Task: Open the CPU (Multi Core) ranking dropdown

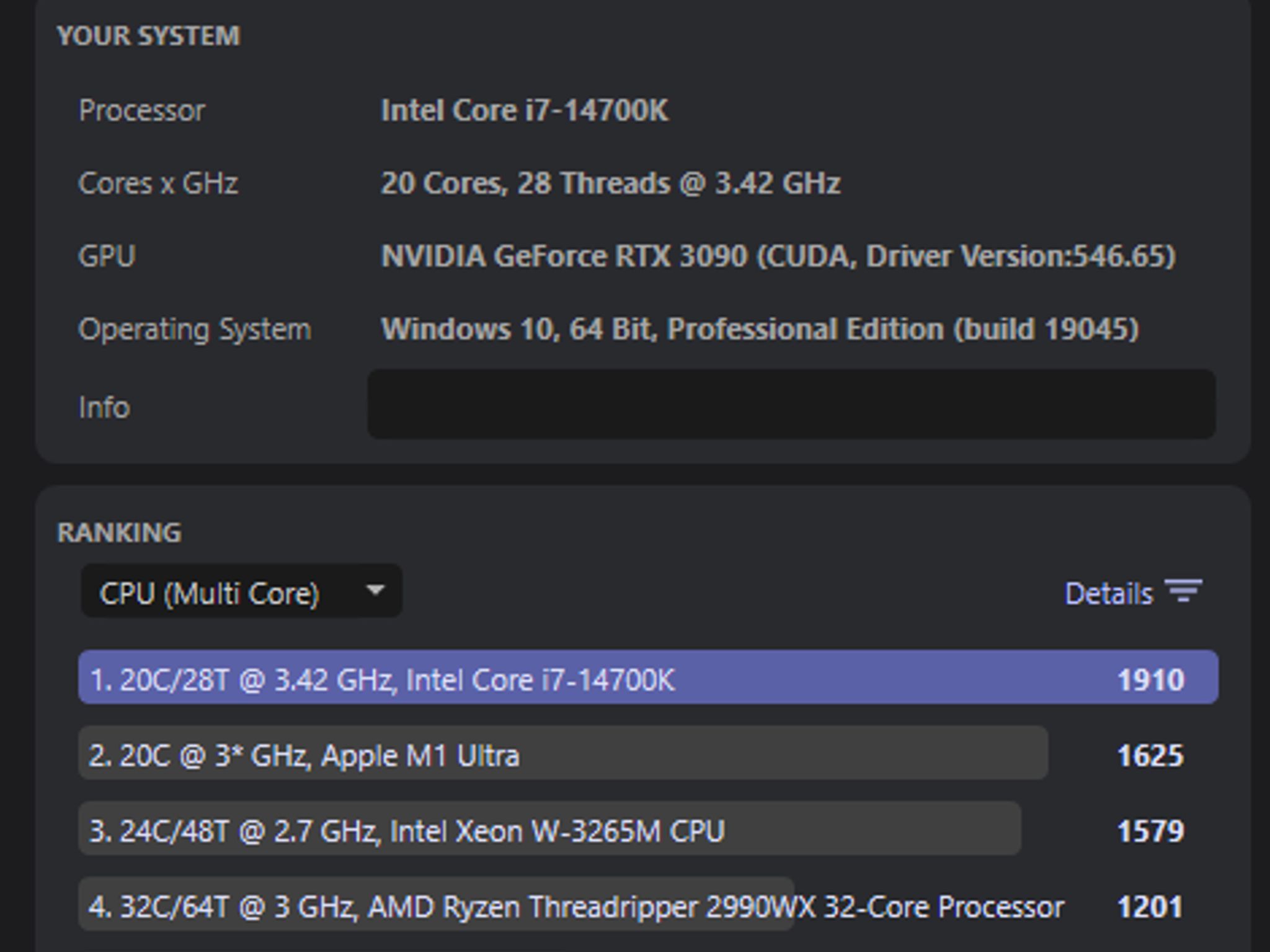Action: pos(241,591)
